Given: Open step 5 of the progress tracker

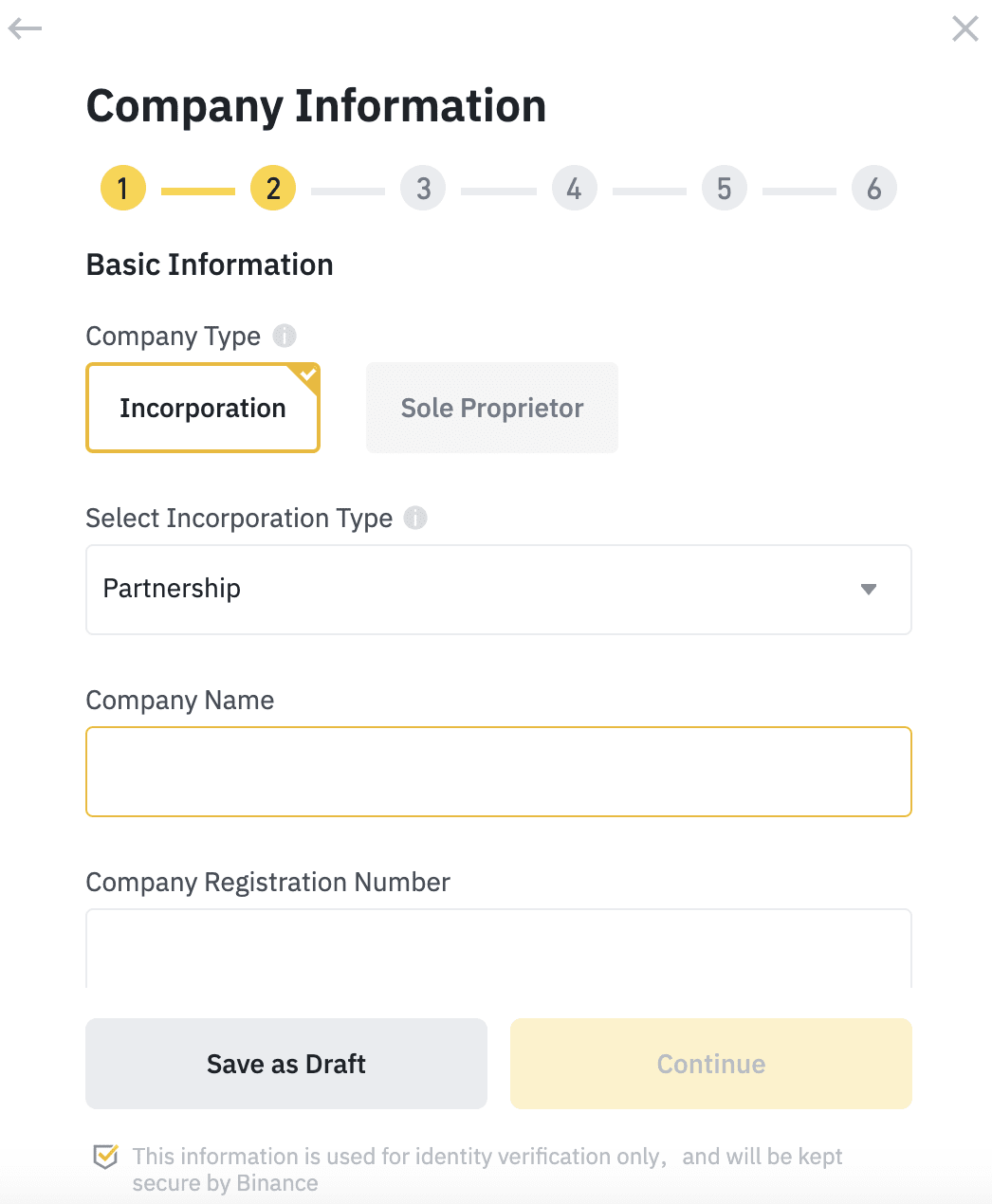Looking at the screenshot, I should 724,188.
